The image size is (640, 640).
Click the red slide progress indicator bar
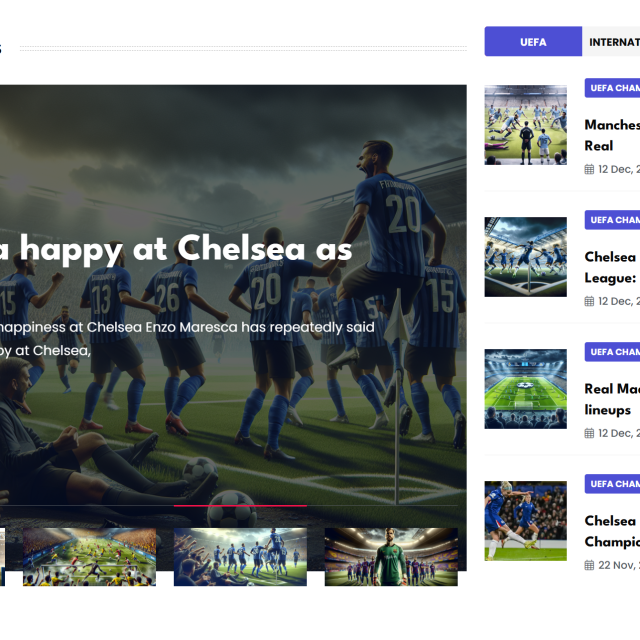pos(240,506)
